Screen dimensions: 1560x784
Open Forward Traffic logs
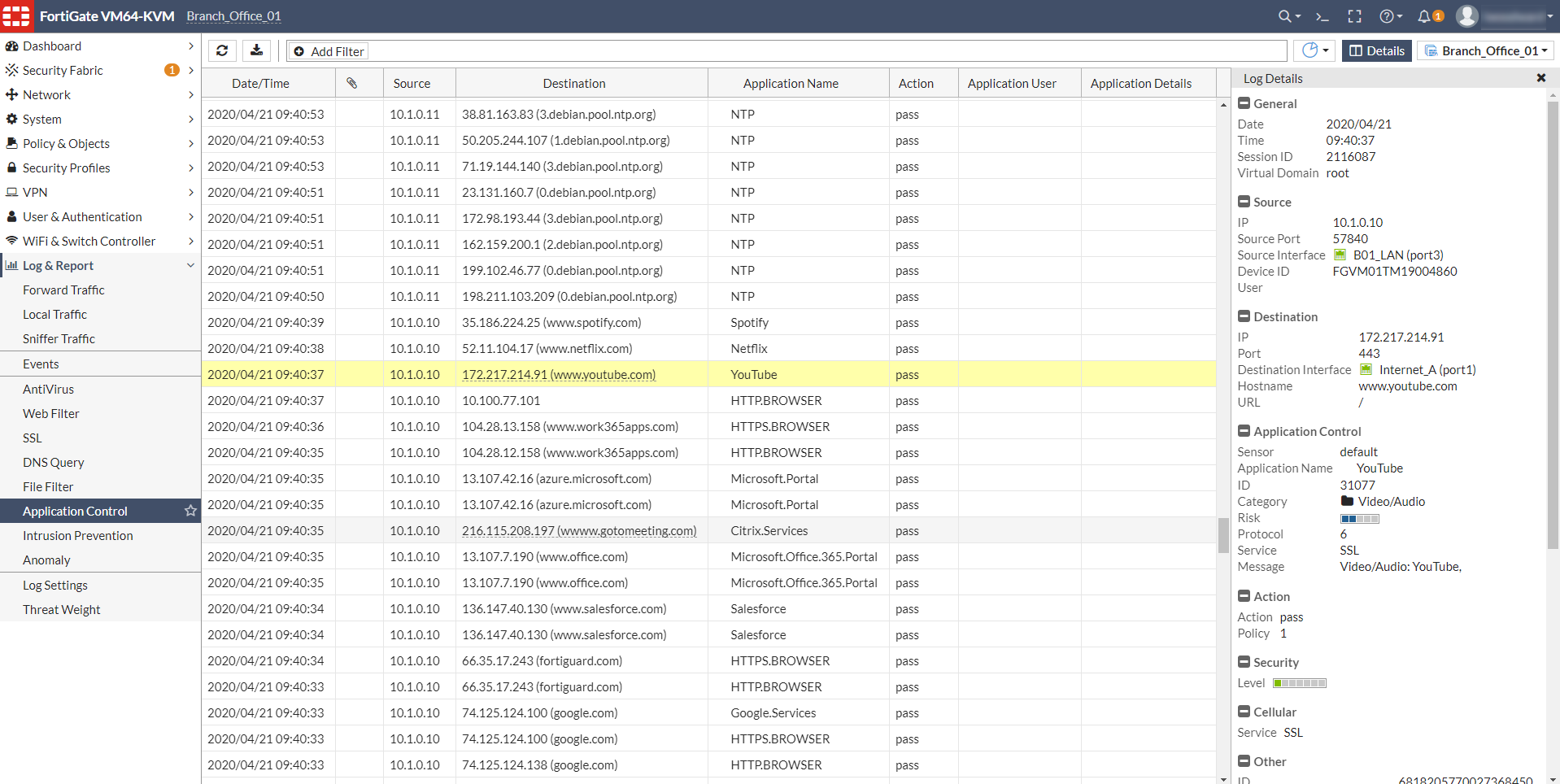tap(63, 290)
